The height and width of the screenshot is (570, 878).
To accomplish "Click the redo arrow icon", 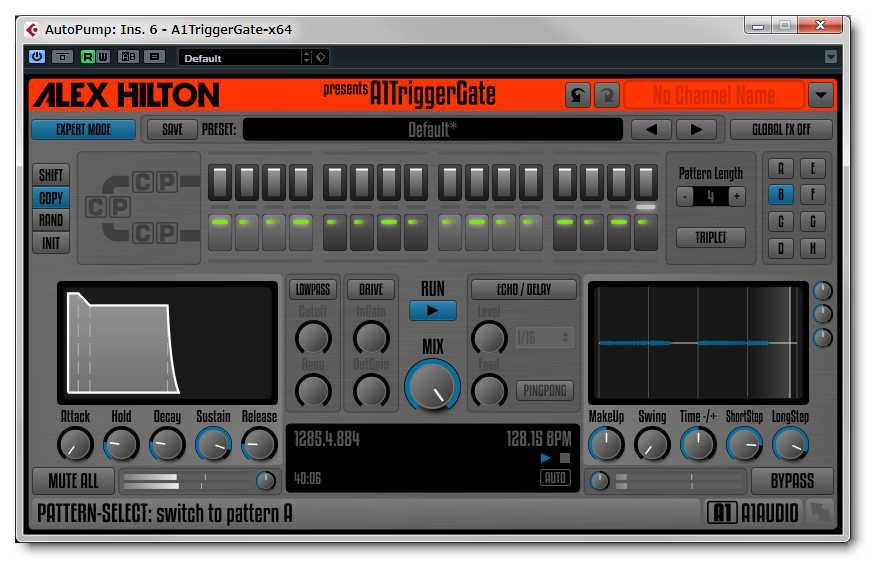I will coord(608,95).
